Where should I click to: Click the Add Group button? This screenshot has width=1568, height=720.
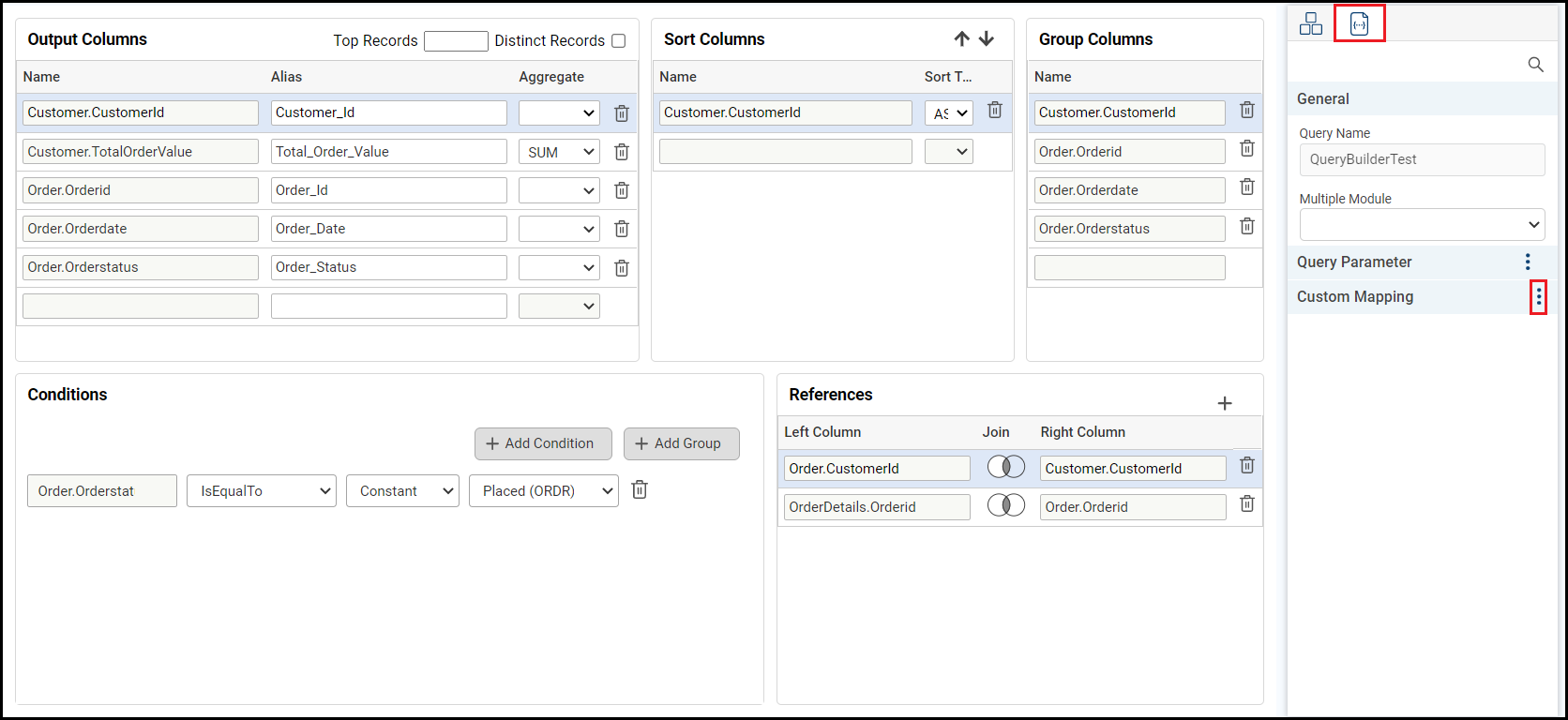click(x=681, y=443)
